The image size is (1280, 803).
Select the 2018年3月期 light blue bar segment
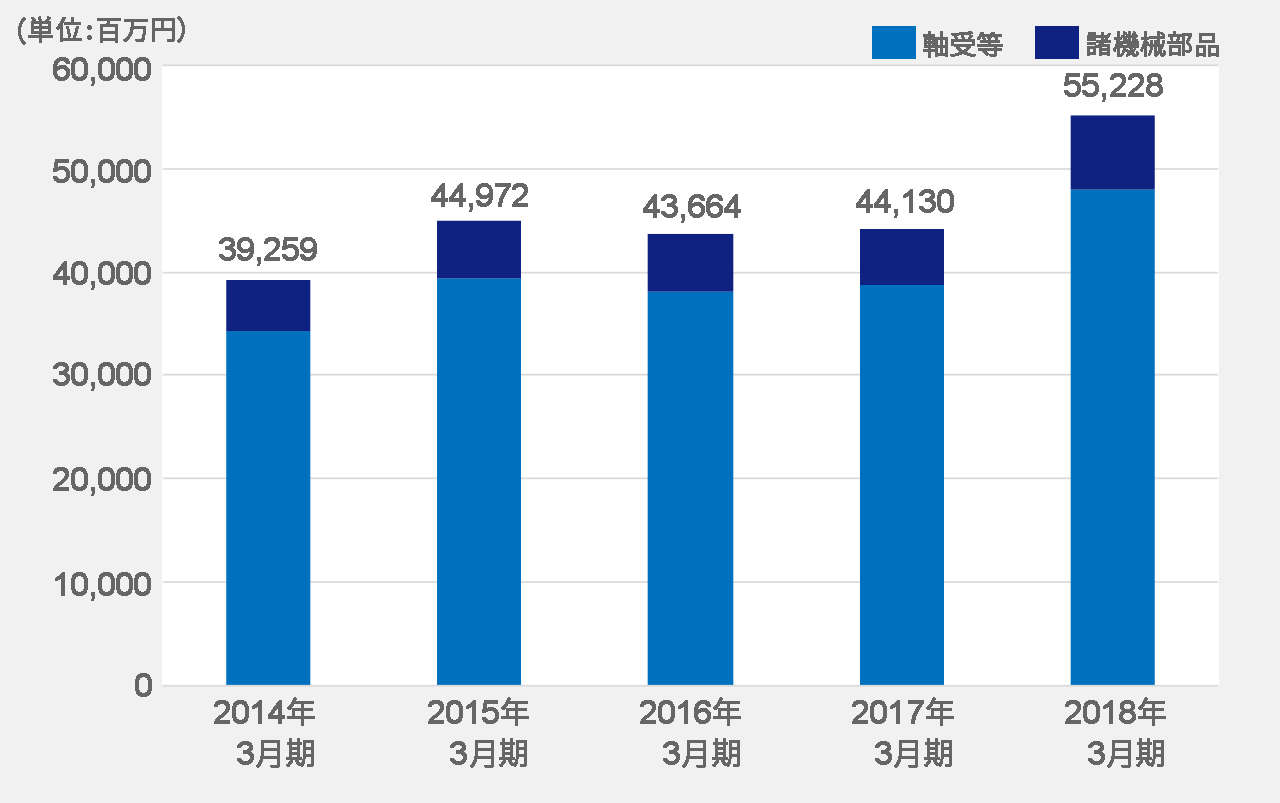pos(1113,437)
